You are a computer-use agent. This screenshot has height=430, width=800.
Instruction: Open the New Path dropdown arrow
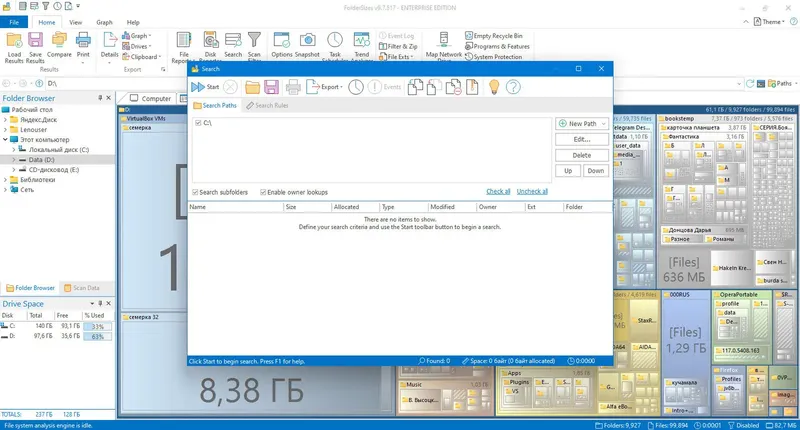[604, 123]
